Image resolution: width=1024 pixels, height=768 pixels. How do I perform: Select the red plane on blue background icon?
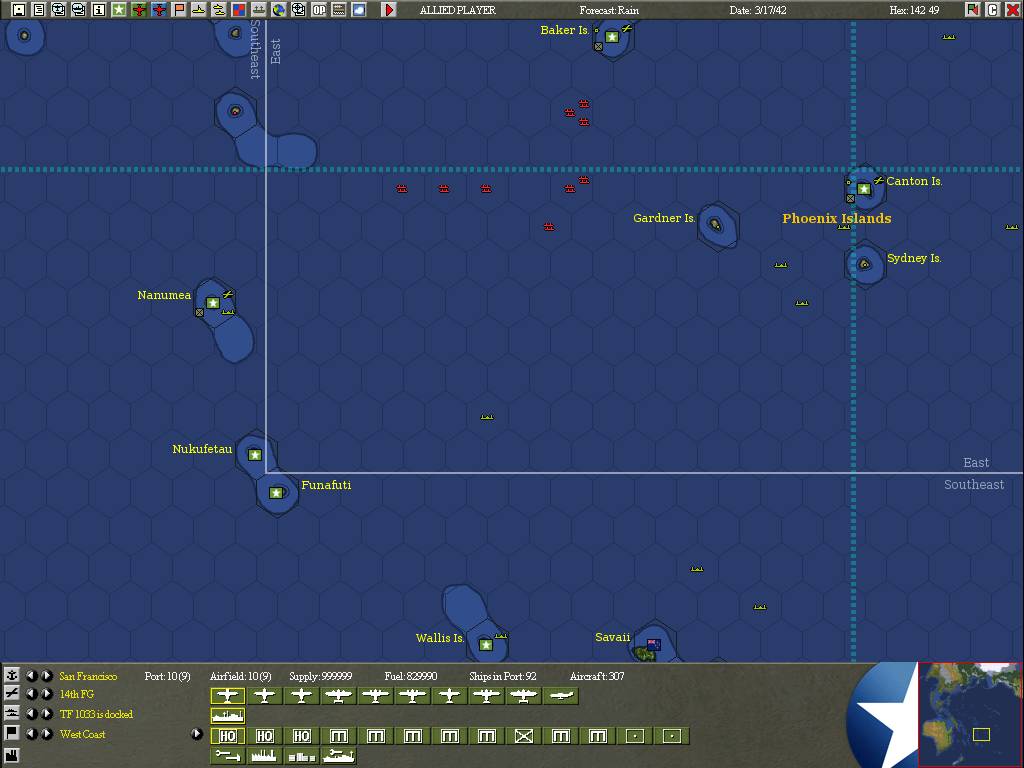click(159, 10)
